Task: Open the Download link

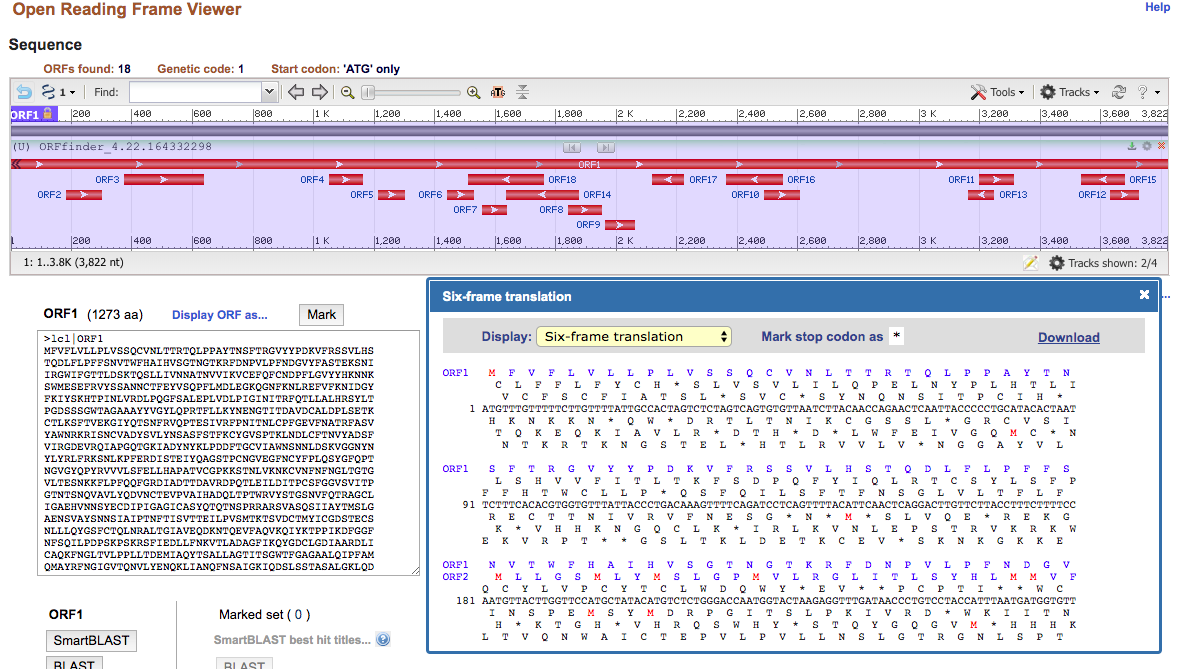Action: 1068,337
